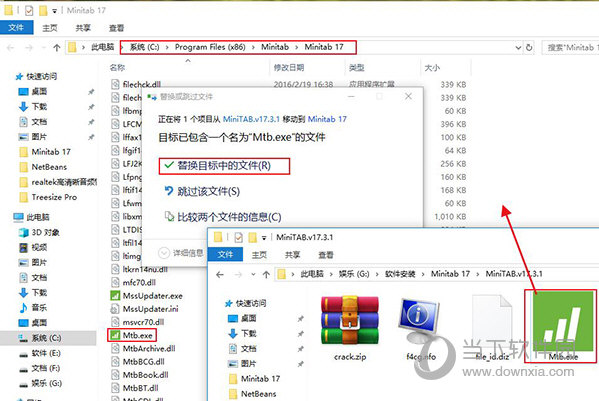
Task: Go up one level in MiniTAB.v17.3.1 window
Action: 266,274
